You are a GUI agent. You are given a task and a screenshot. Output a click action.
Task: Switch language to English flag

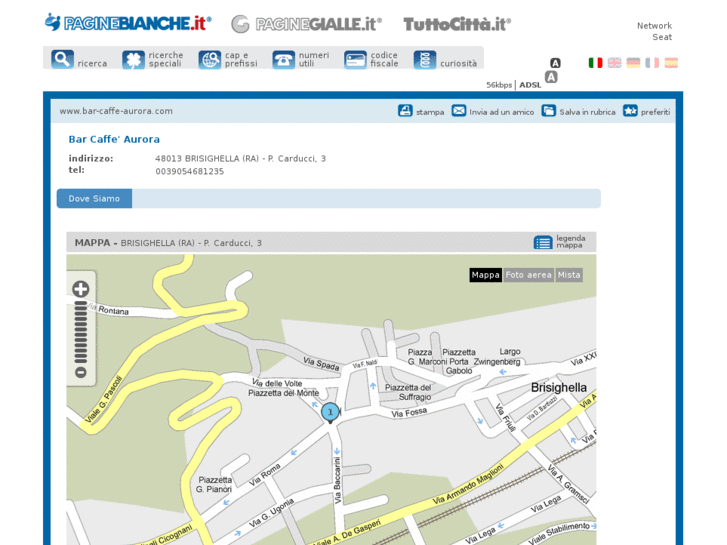tap(614, 63)
